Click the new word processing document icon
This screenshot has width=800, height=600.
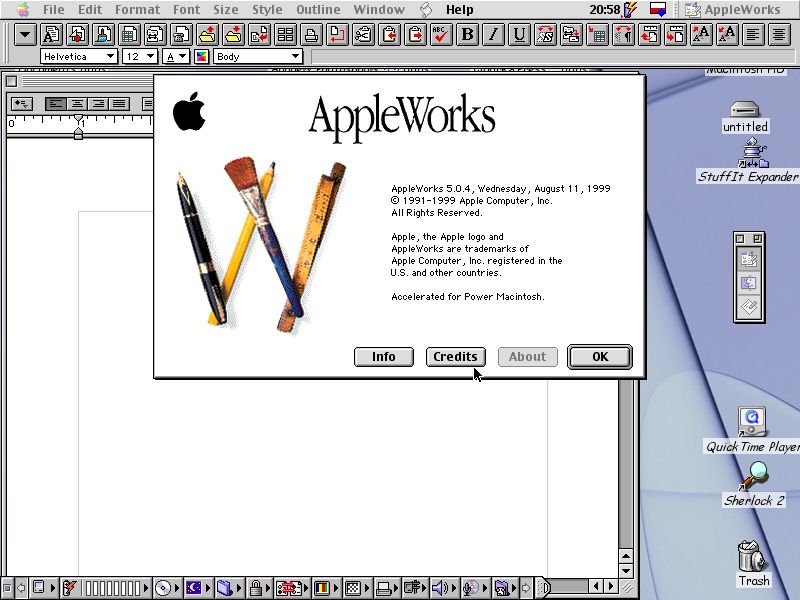pyautogui.click(x=51, y=35)
